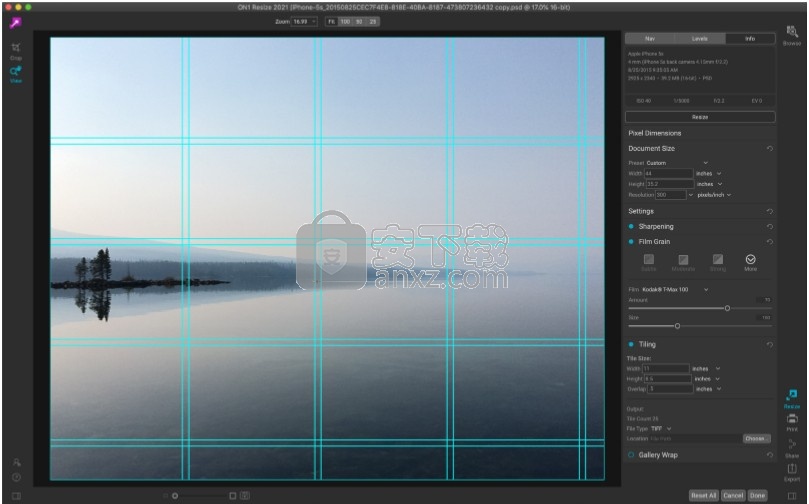Toggle right panel visibility icon
The height and width of the screenshot is (504, 809).
click(792, 496)
